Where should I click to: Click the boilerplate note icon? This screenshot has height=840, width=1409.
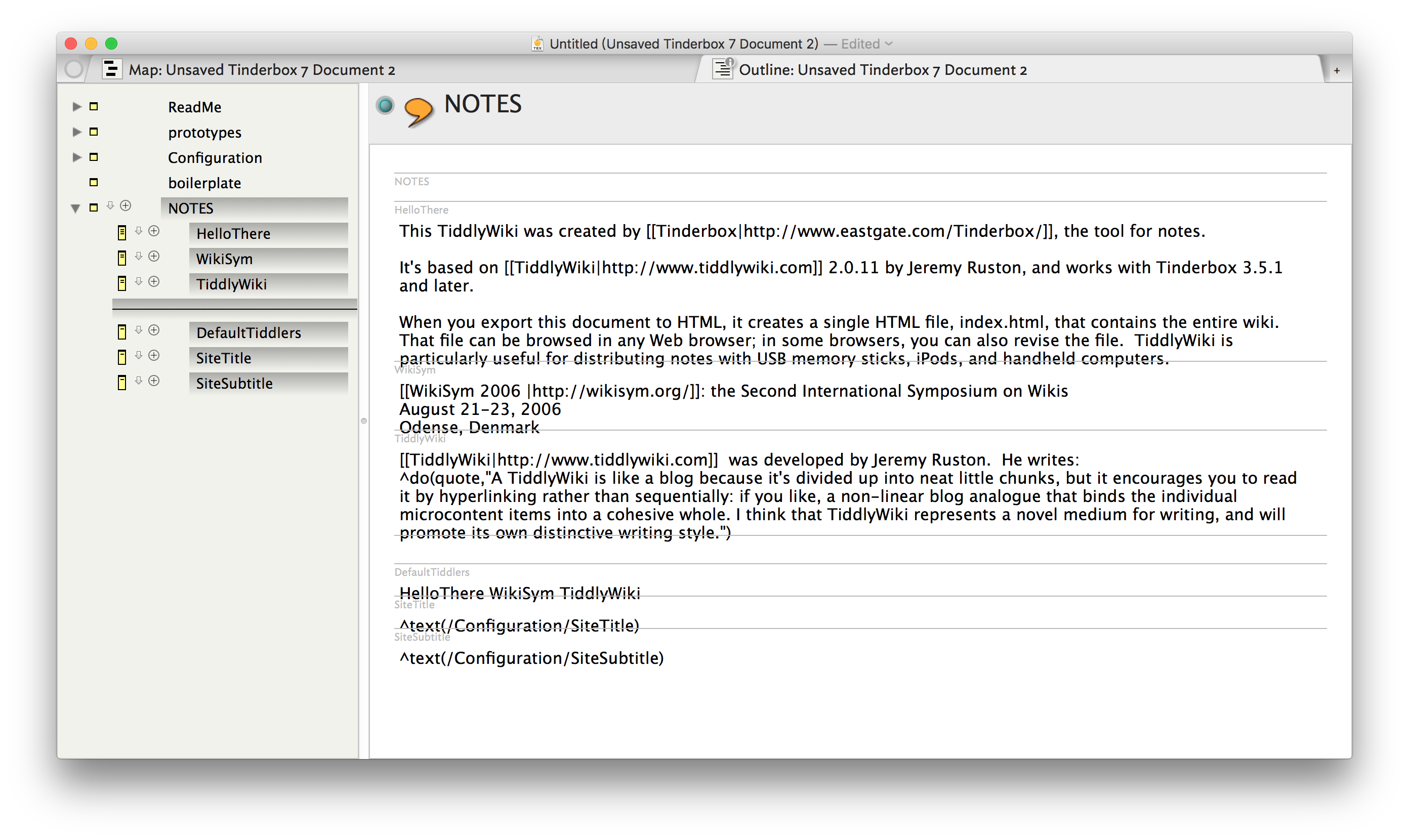[94, 182]
